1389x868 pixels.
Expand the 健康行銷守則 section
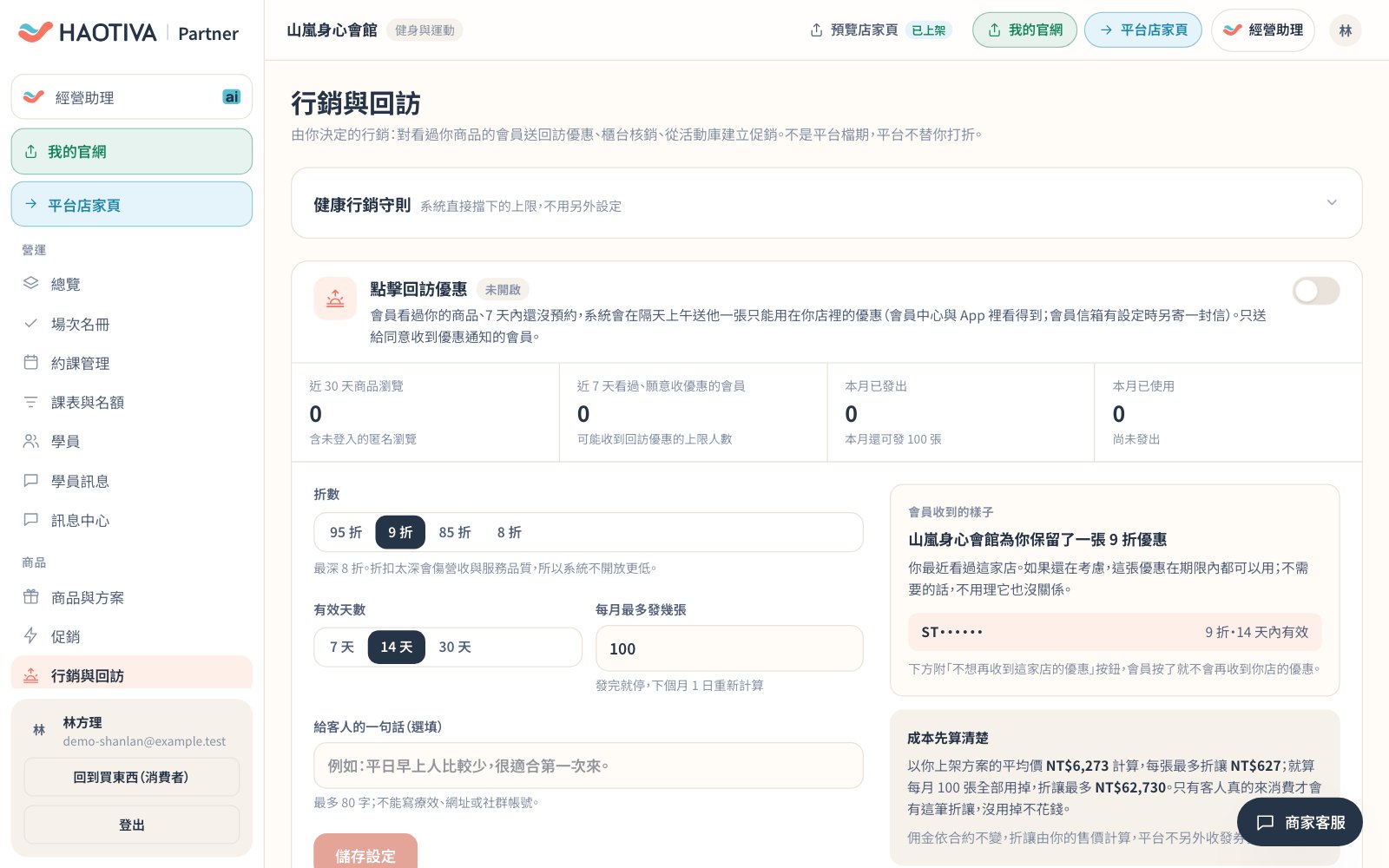tap(826, 203)
